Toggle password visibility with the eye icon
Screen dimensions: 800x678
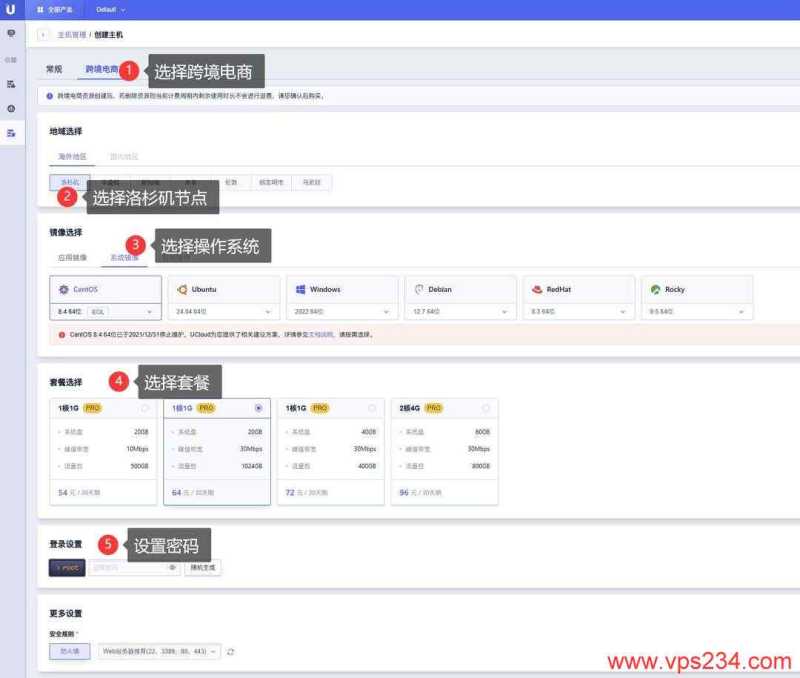click(x=172, y=567)
